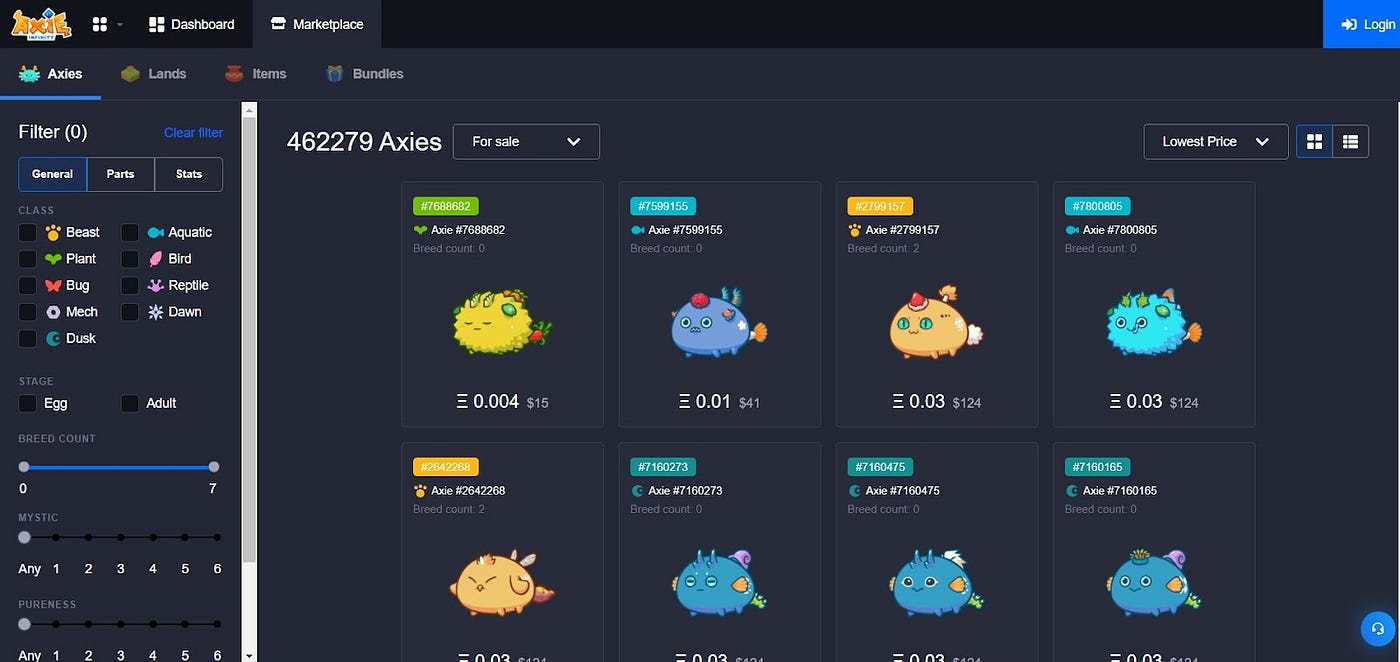Click the #7800805 ID badge

1098,206
